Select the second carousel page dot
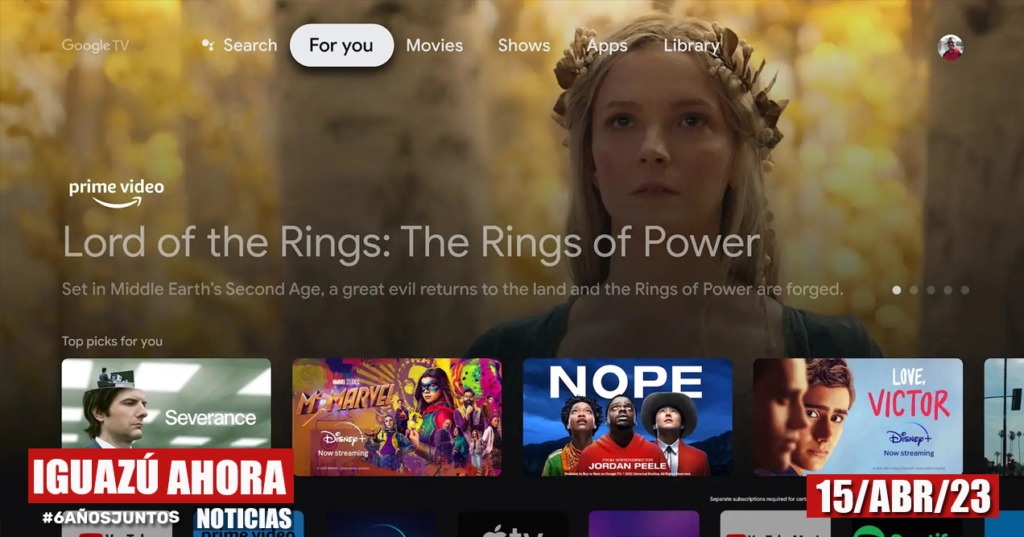Screen dimensions: 1024x537 (914, 289)
